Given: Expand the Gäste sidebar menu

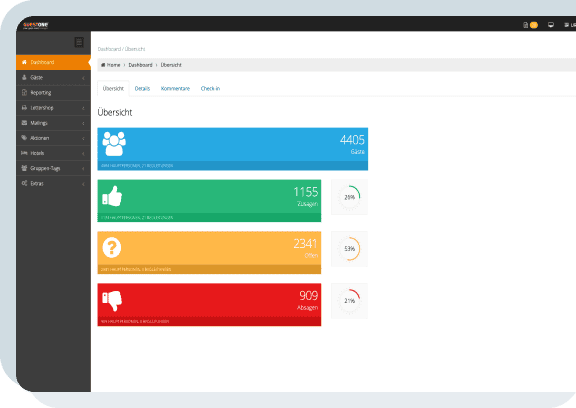Looking at the screenshot, I should click(x=53, y=77).
